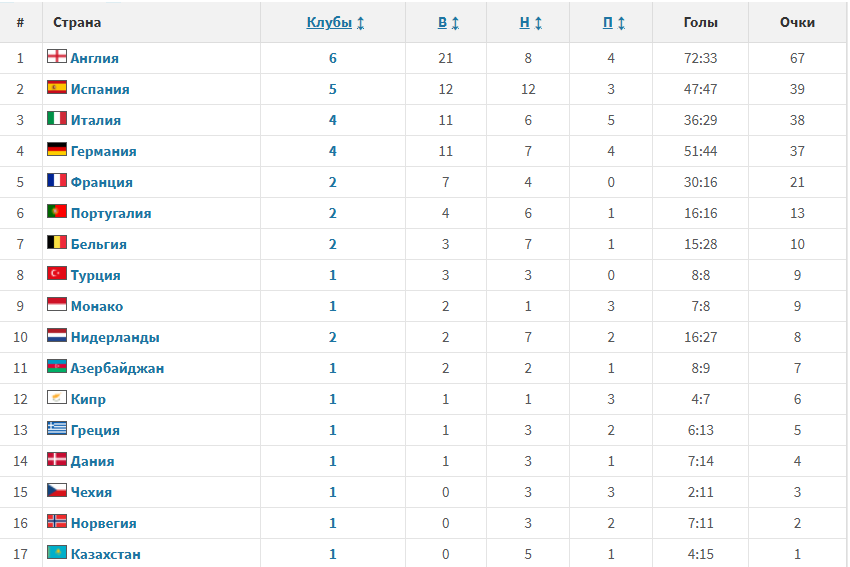This screenshot has height=567, width=850.
Task: Click the Norway flag icon
Action: pyautogui.click(x=57, y=522)
